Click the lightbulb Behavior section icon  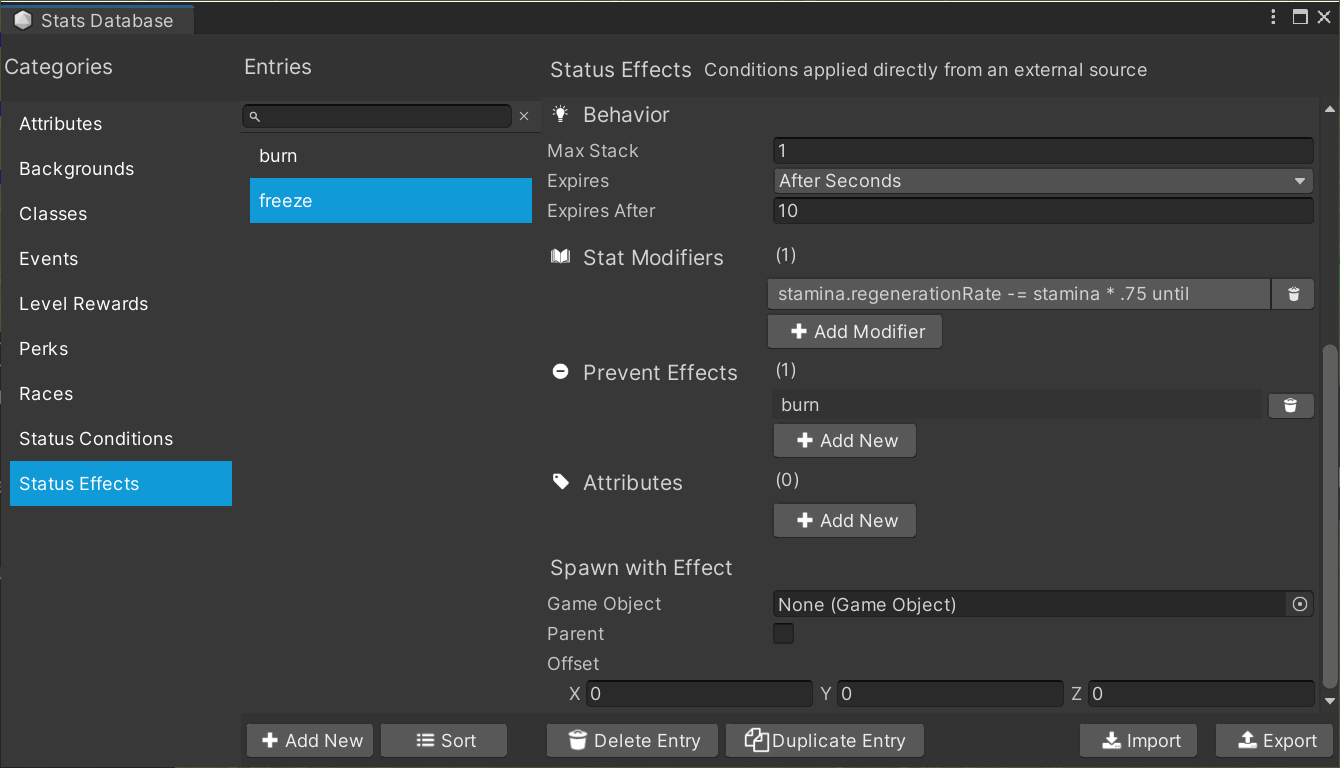point(561,114)
